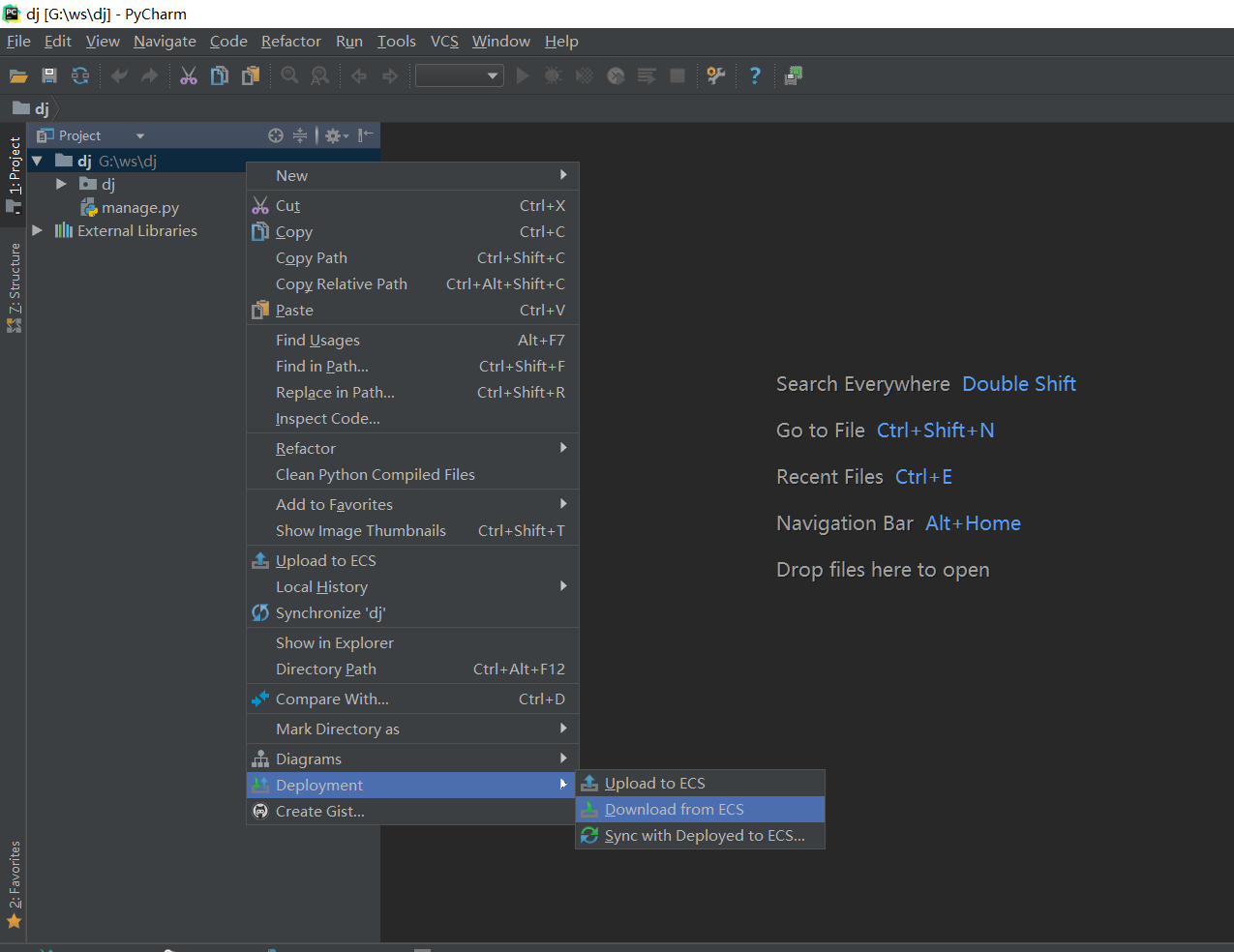
Task: Click the scroll from source target icon
Action: [276, 135]
